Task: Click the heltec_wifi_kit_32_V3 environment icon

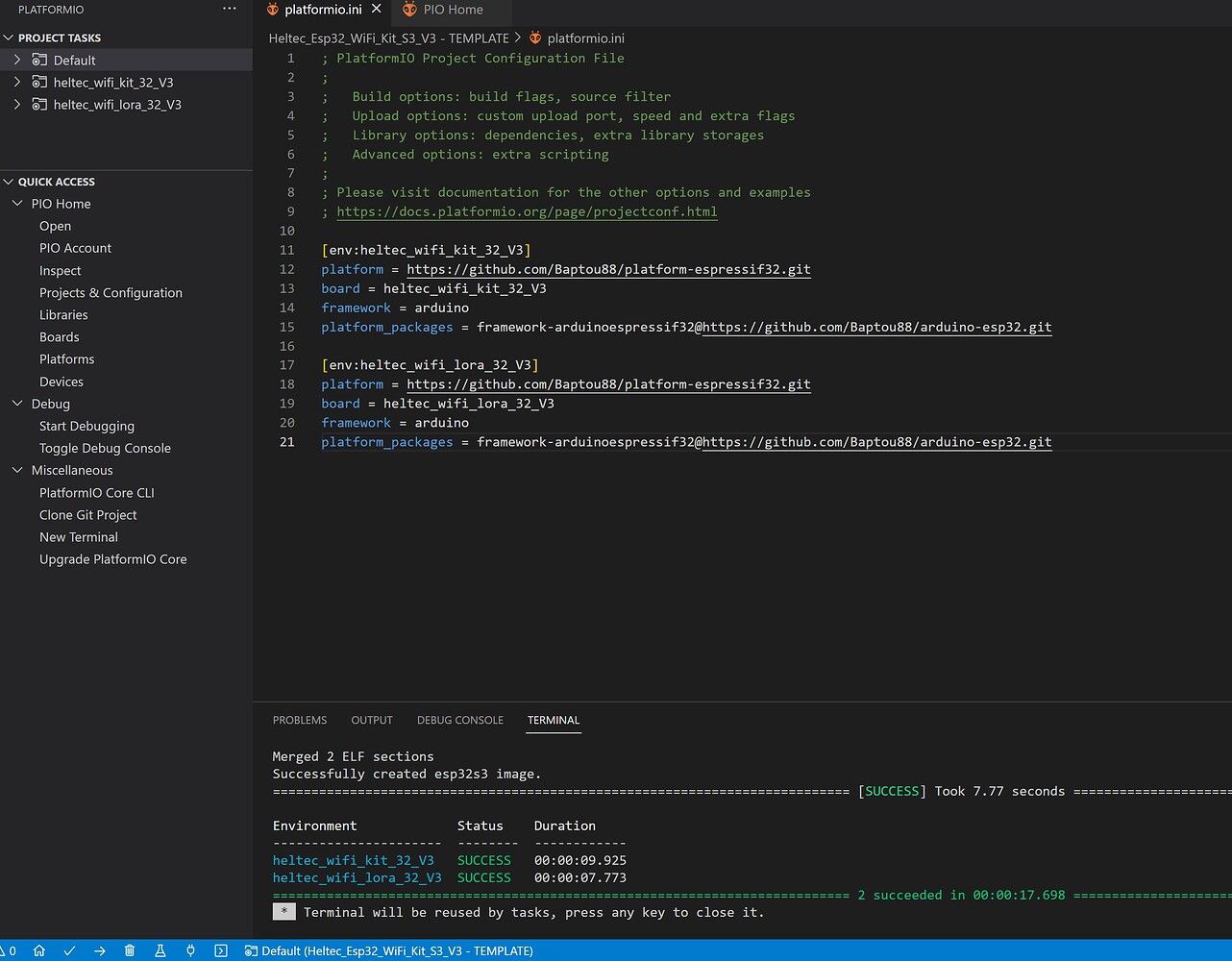Action: [x=39, y=82]
